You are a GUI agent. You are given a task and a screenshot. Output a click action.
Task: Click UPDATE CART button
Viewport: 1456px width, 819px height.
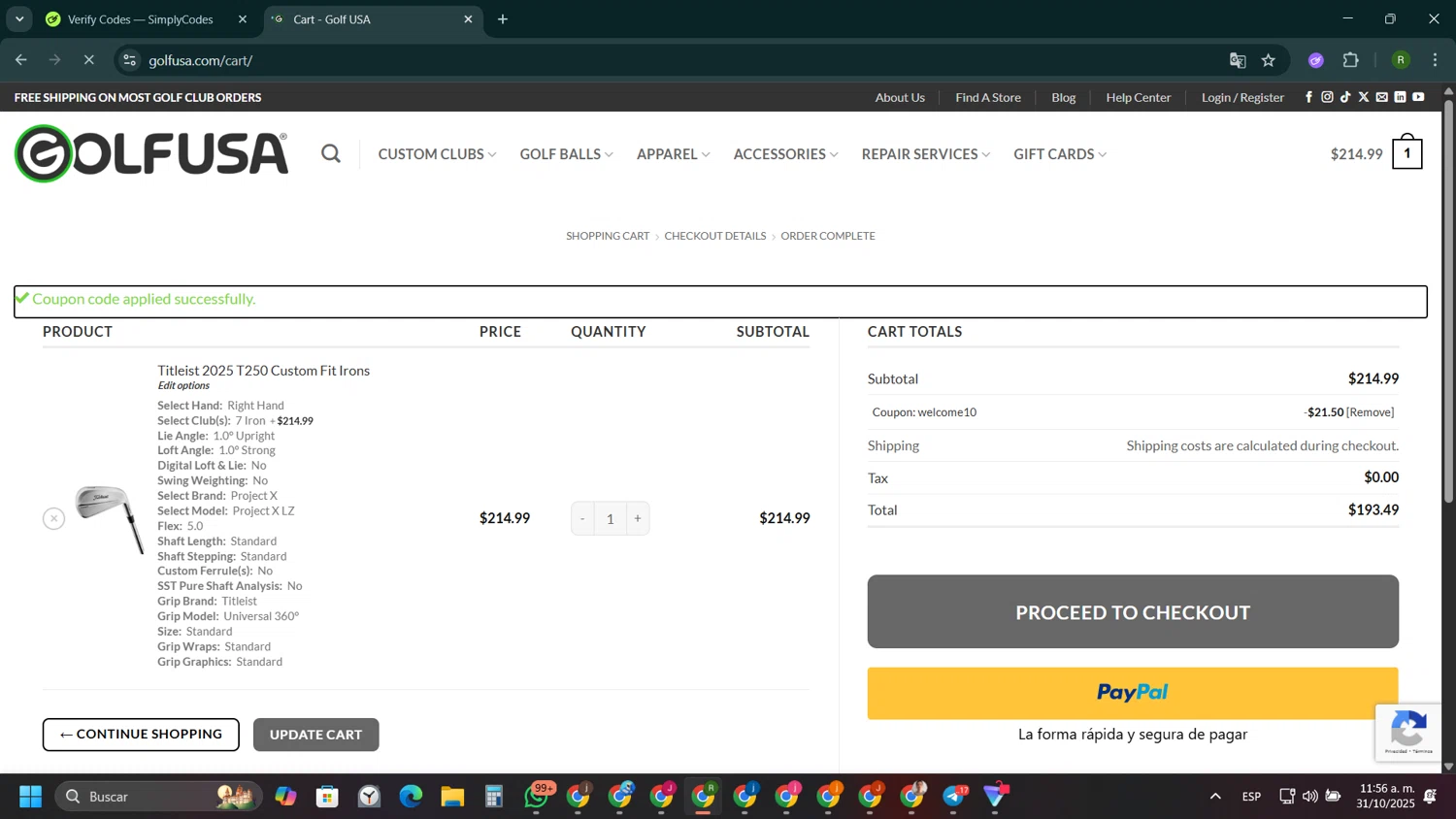[315, 735]
